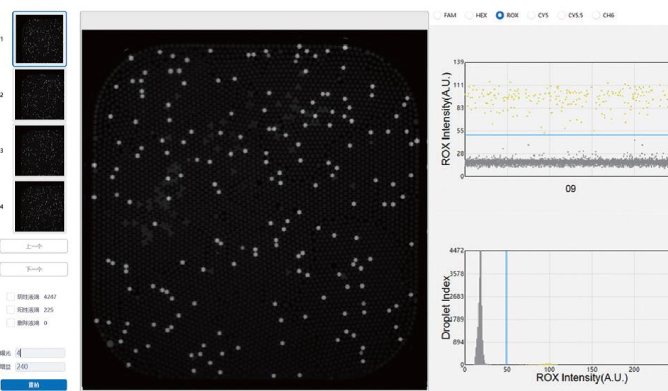Image resolution: width=668 pixels, height=391 pixels.
Task: Toggle the negative droplets checkbox showing 4247
Action: click(10, 297)
